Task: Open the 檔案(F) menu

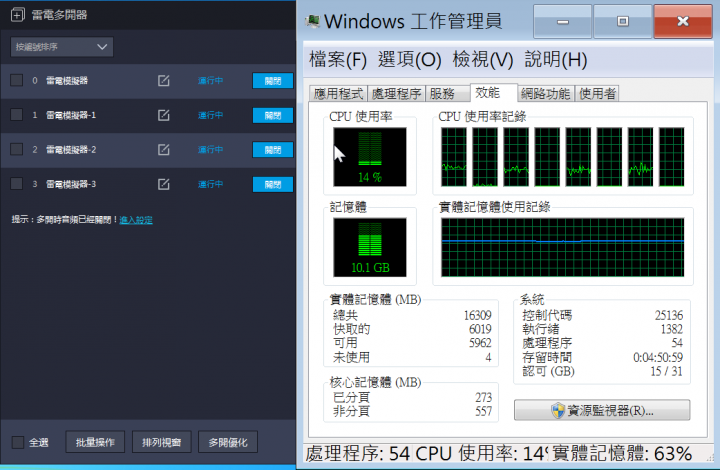Action: [338, 60]
